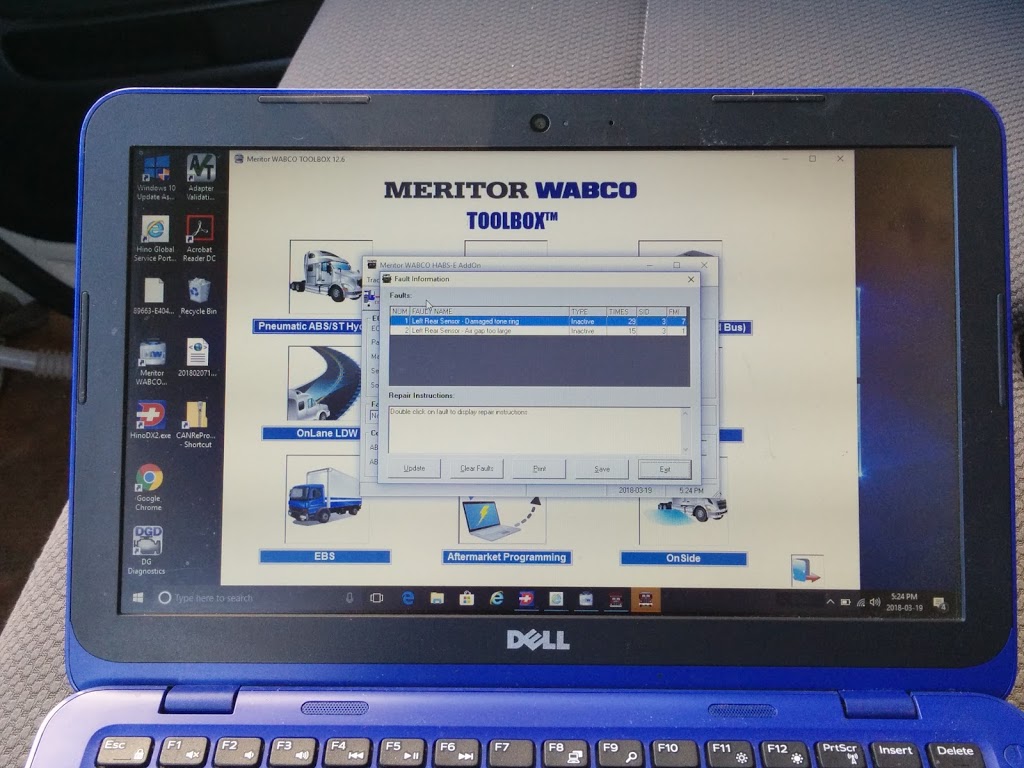
Task: Click the Print button in Fault Information
Action: [539, 469]
